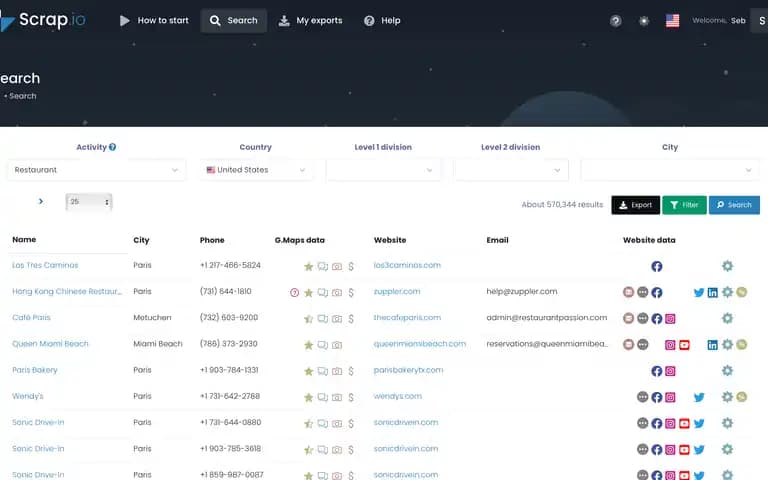
Task: Visit wendys.com website link
Action: tap(397, 396)
